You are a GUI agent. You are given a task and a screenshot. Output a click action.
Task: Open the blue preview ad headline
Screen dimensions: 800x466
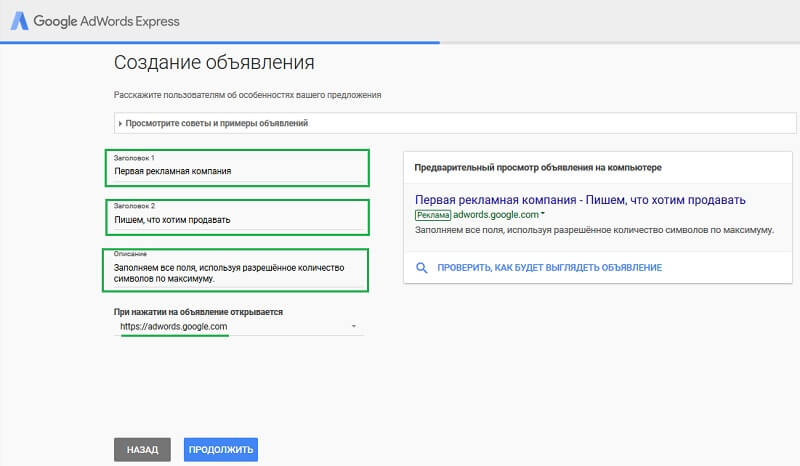click(579, 200)
